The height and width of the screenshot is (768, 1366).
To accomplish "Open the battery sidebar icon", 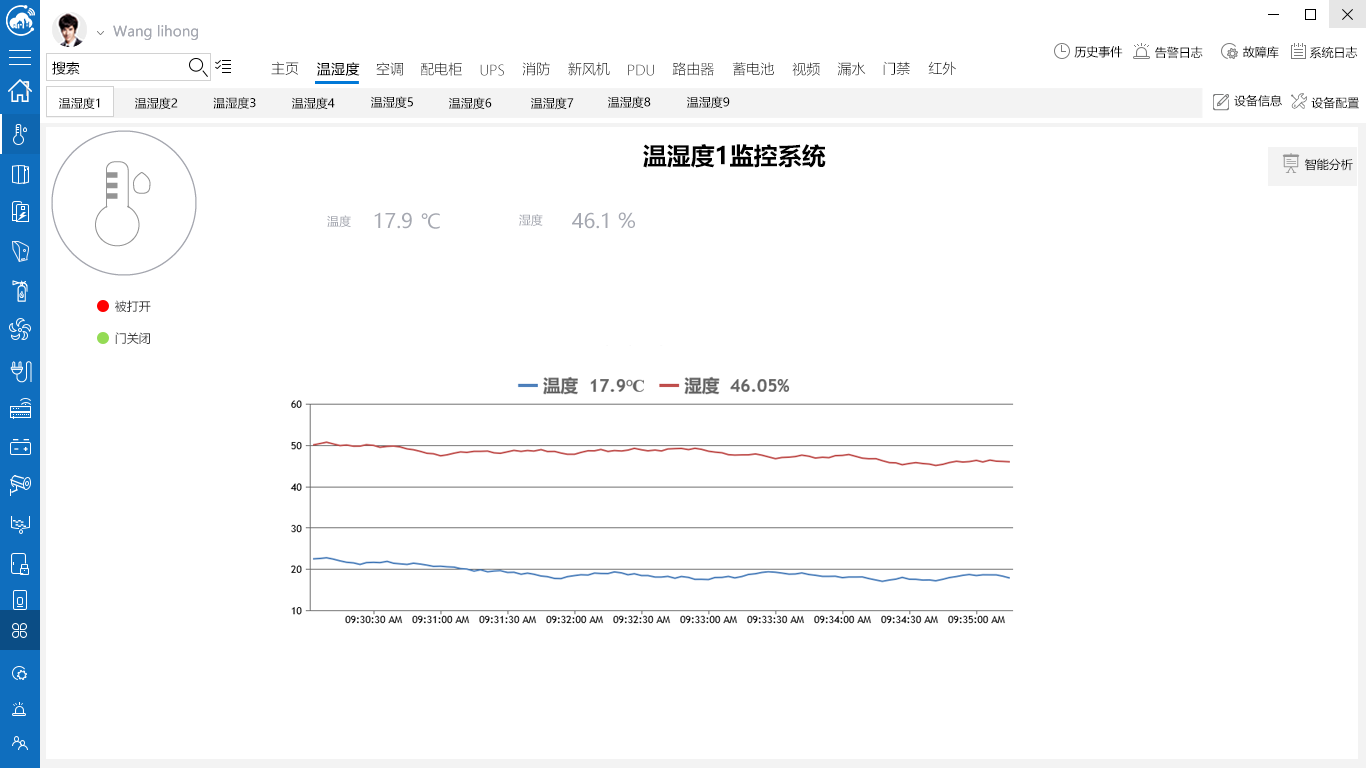I will pyautogui.click(x=20, y=447).
